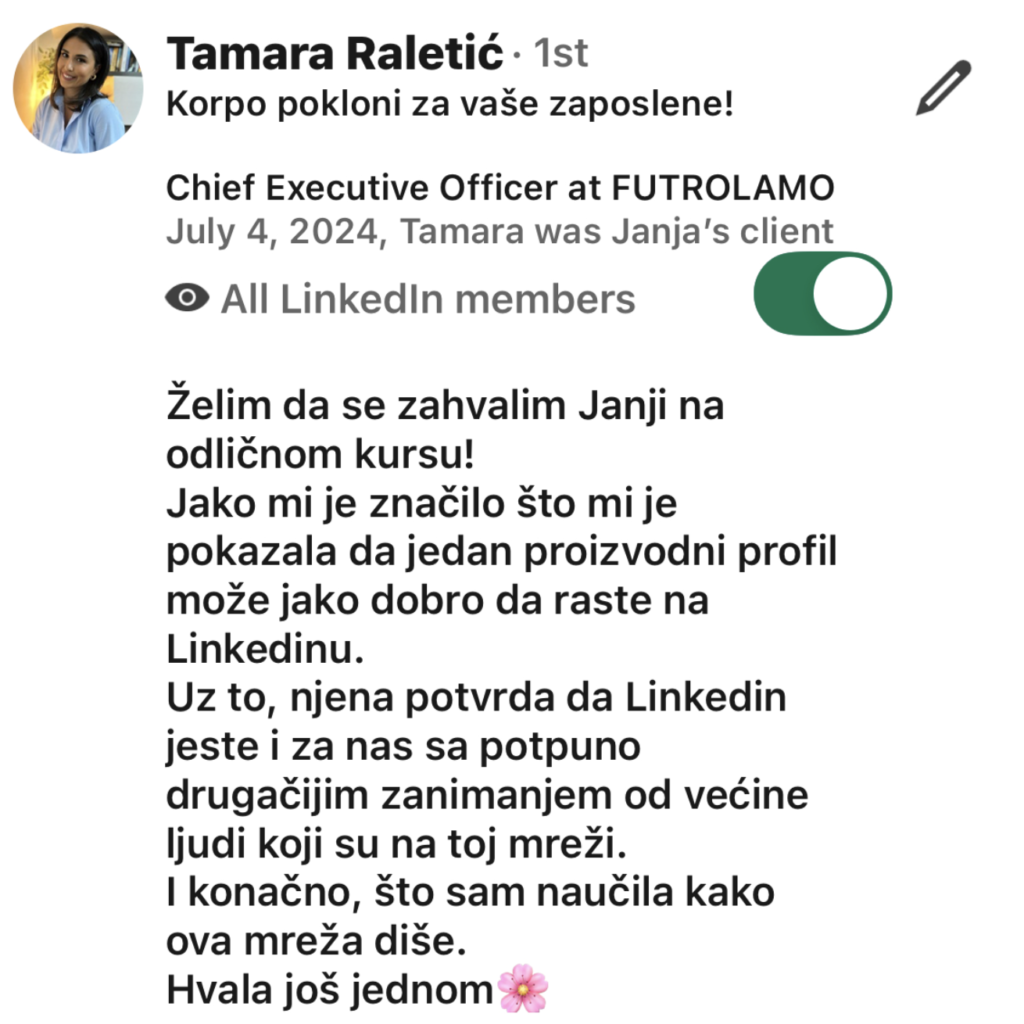Click the eye visibility icon
This screenshot has width=1024, height=1024.
point(187,298)
